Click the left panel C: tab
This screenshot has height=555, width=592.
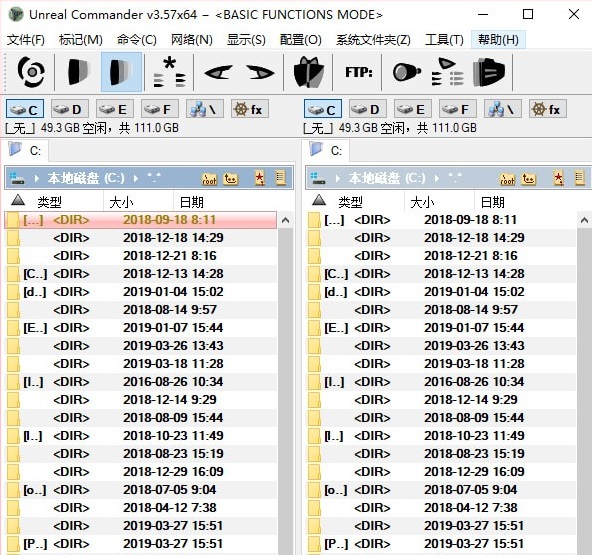click(x=25, y=150)
